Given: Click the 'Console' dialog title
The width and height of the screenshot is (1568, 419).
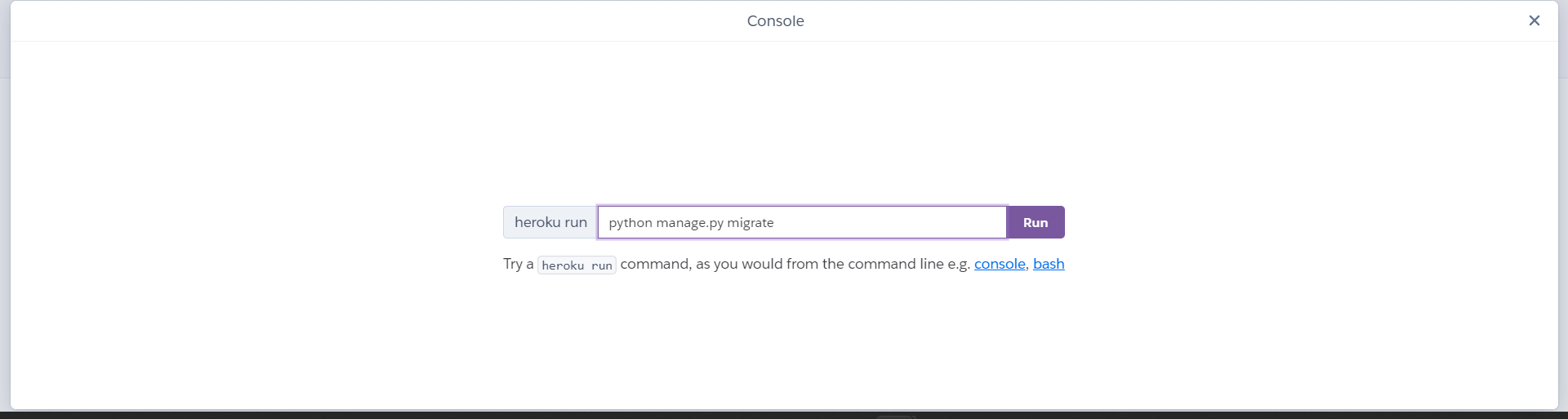Looking at the screenshot, I should click(x=775, y=21).
